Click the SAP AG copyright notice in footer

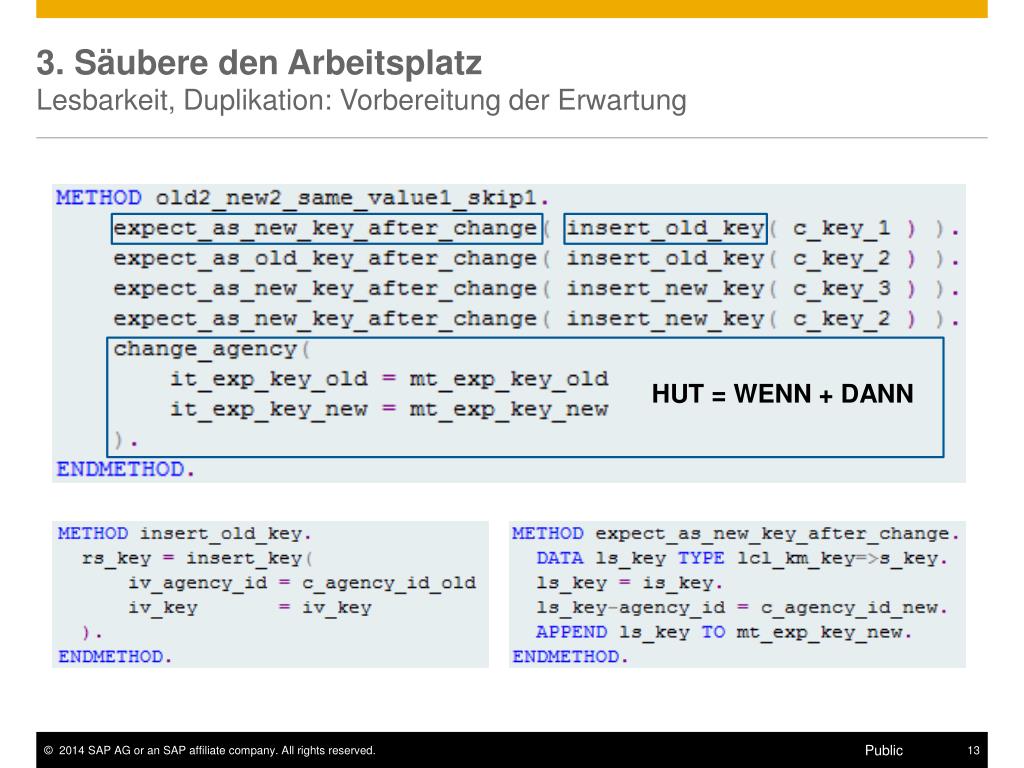[210, 750]
